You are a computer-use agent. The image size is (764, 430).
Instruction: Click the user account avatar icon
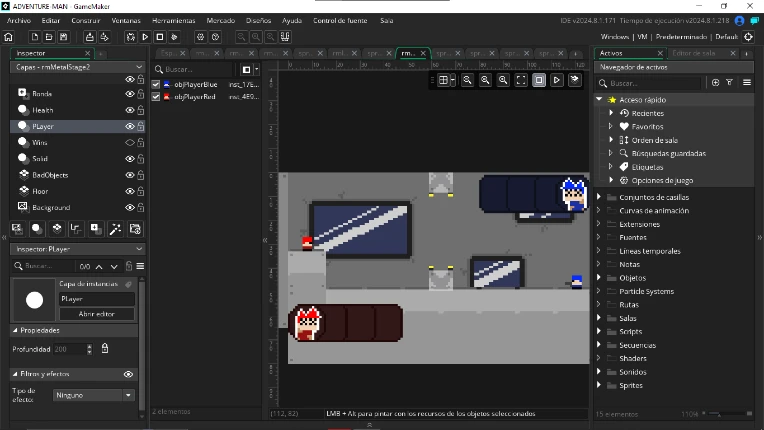740,20
